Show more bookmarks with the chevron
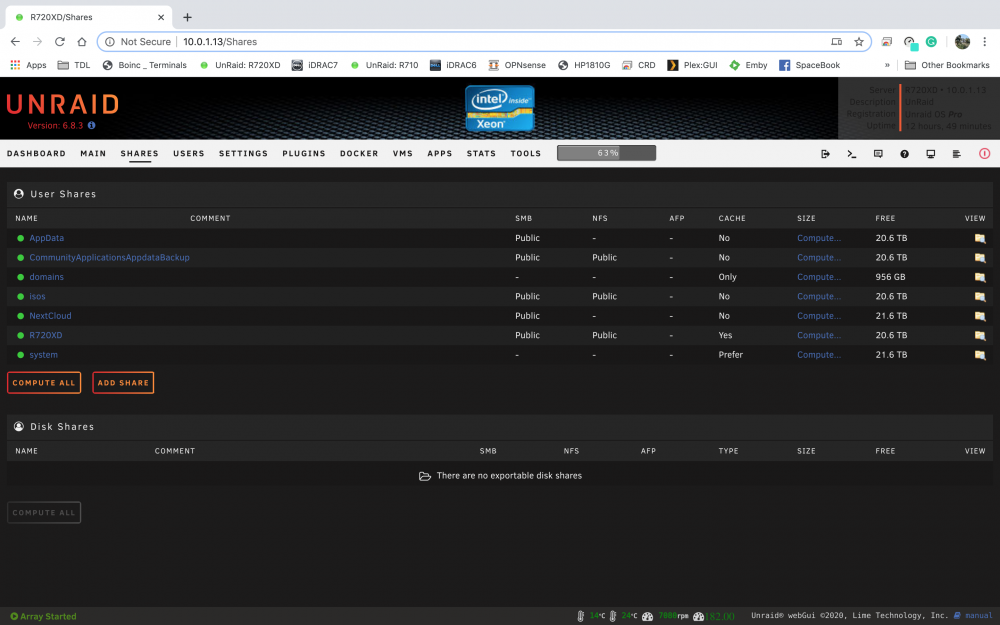The width and height of the screenshot is (1000, 625). pyautogui.click(x=886, y=65)
